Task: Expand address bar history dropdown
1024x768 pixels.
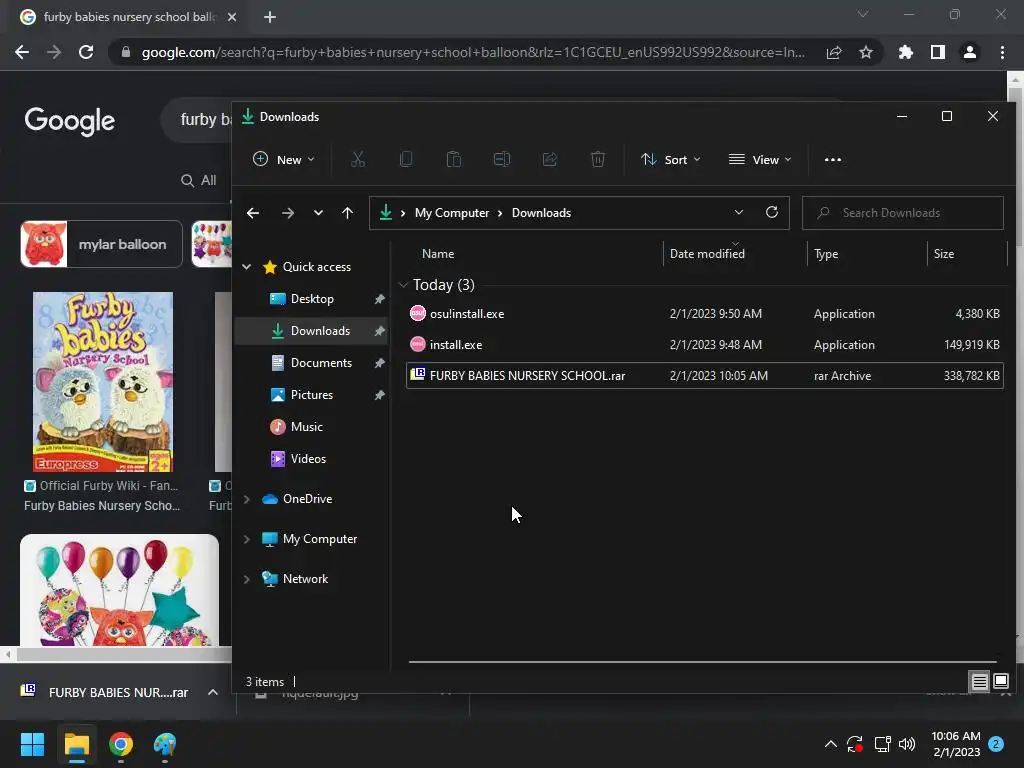Action: tap(739, 212)
